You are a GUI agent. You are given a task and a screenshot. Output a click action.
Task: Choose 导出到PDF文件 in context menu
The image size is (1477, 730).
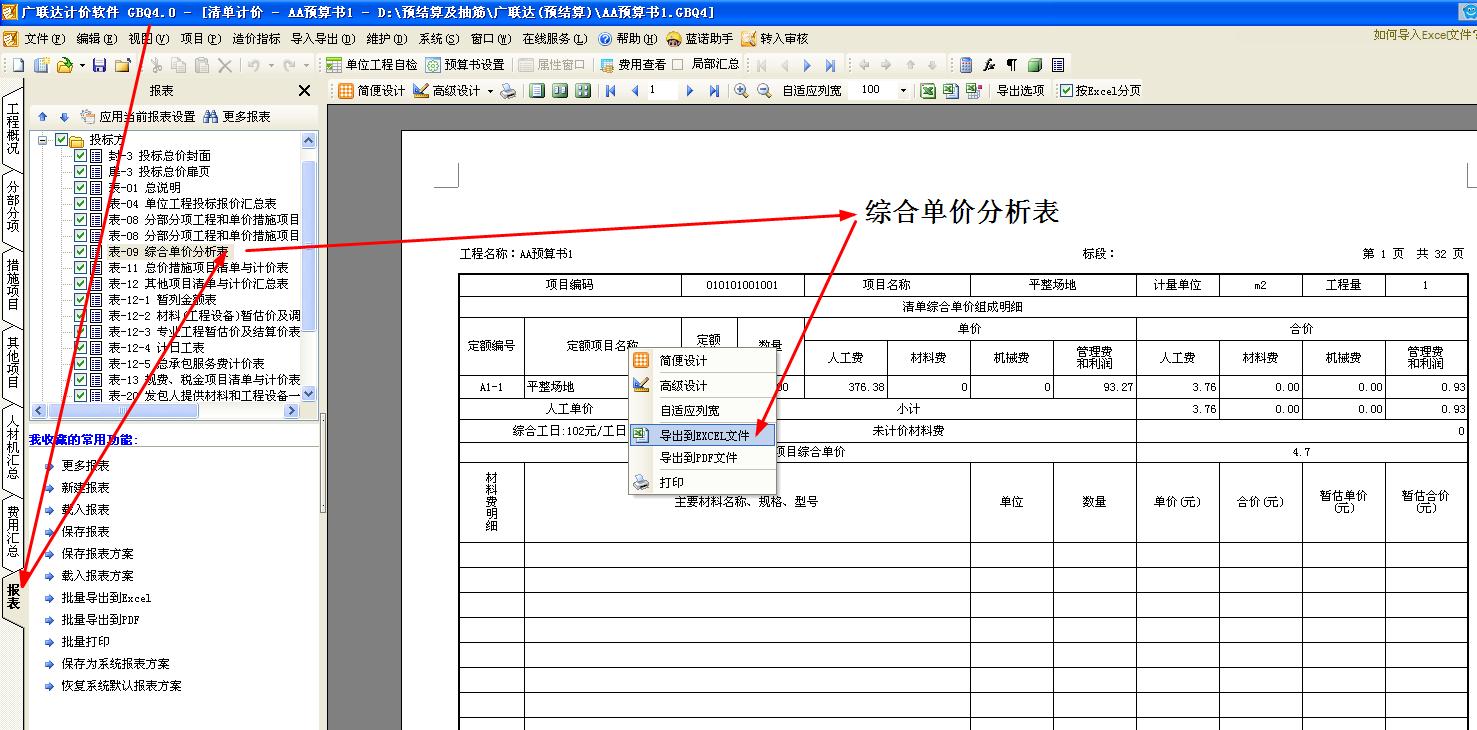point(702,458)
